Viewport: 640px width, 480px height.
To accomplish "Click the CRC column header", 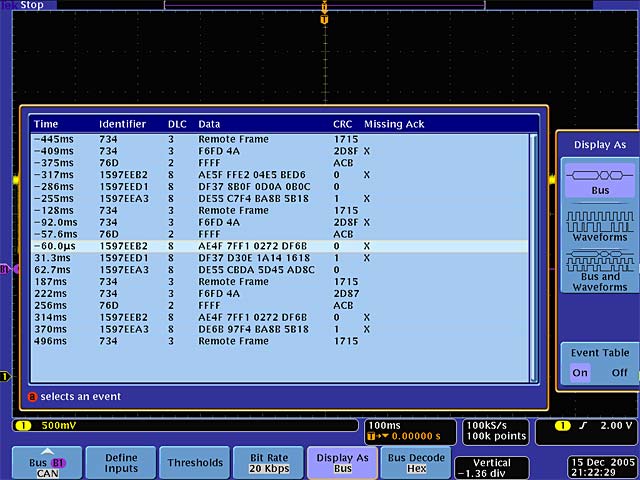I will point(342,124).
